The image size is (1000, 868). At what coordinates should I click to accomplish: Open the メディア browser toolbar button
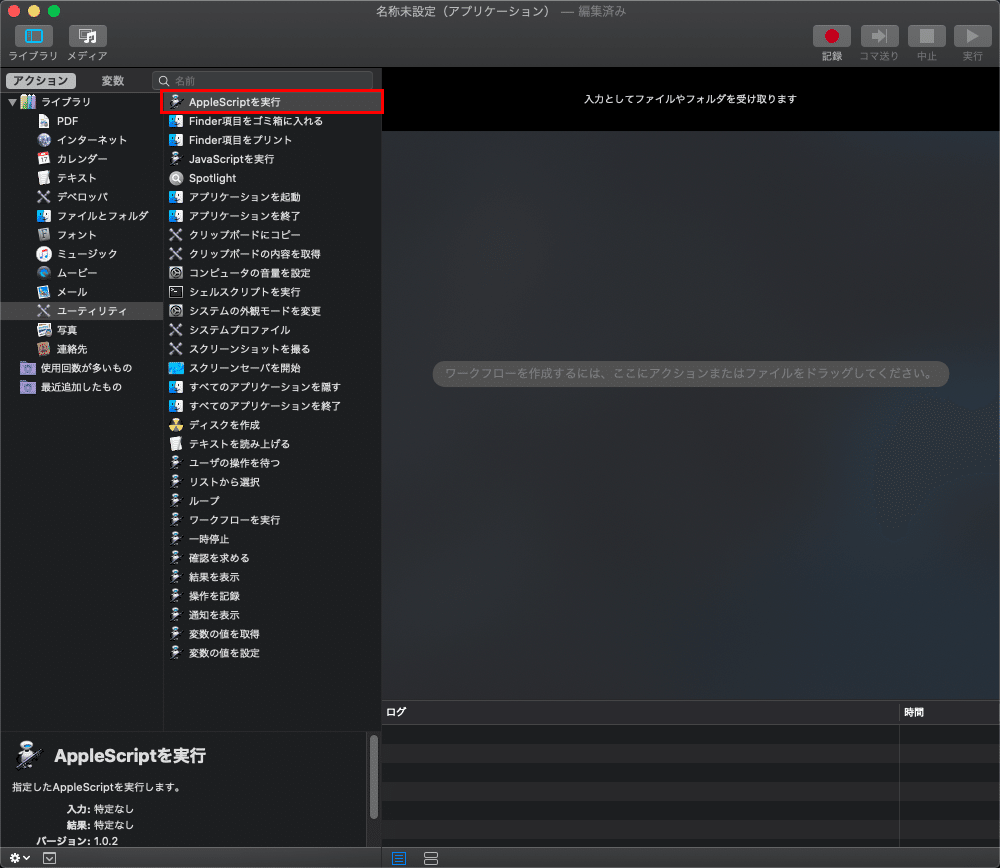[x=87, y=36]
